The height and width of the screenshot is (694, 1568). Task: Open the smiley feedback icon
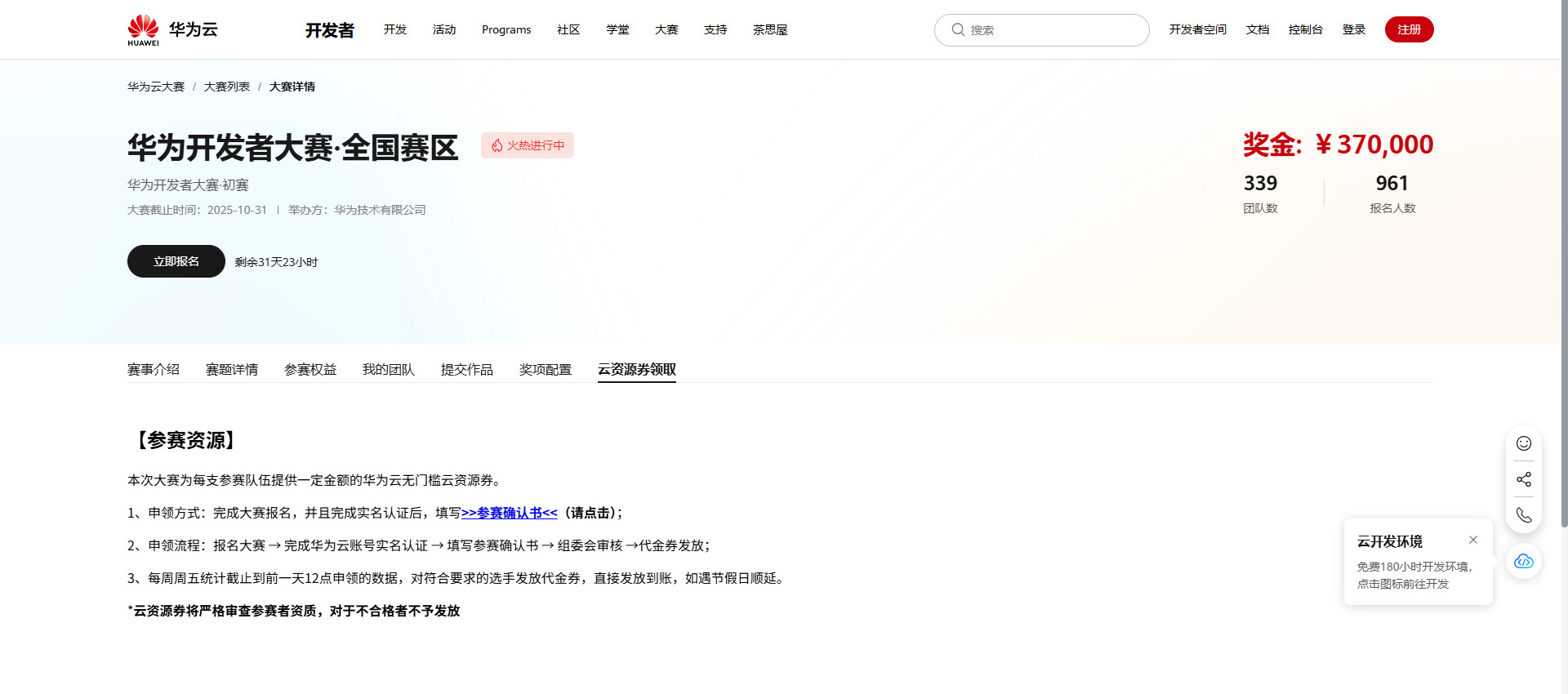(x=1523, y=443)
